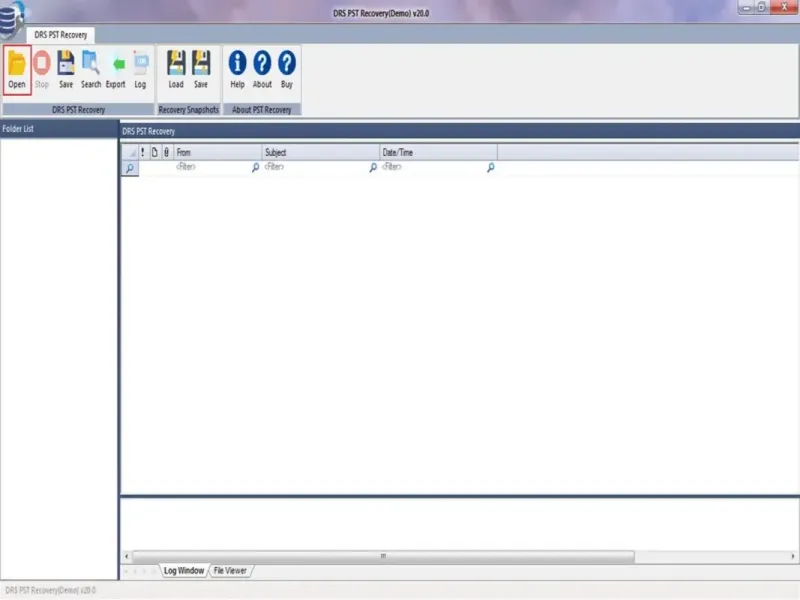Click the Folder List panel header
The image size is (800, 600).
point(59,129)
